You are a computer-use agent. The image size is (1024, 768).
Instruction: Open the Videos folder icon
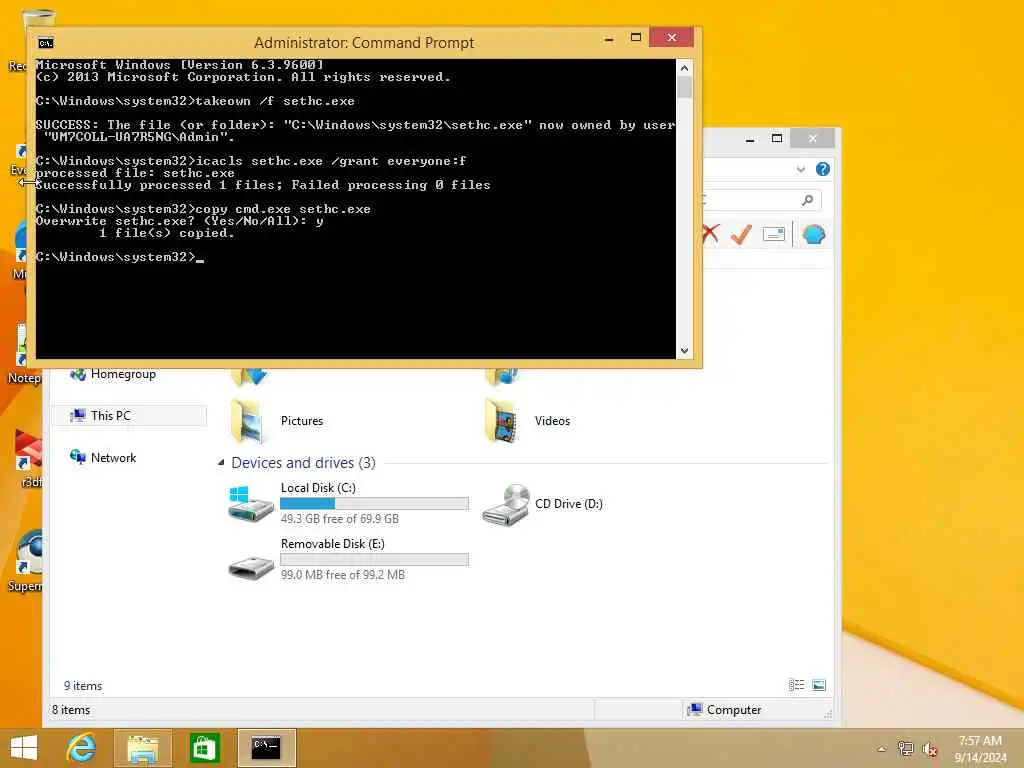(502, 421)
